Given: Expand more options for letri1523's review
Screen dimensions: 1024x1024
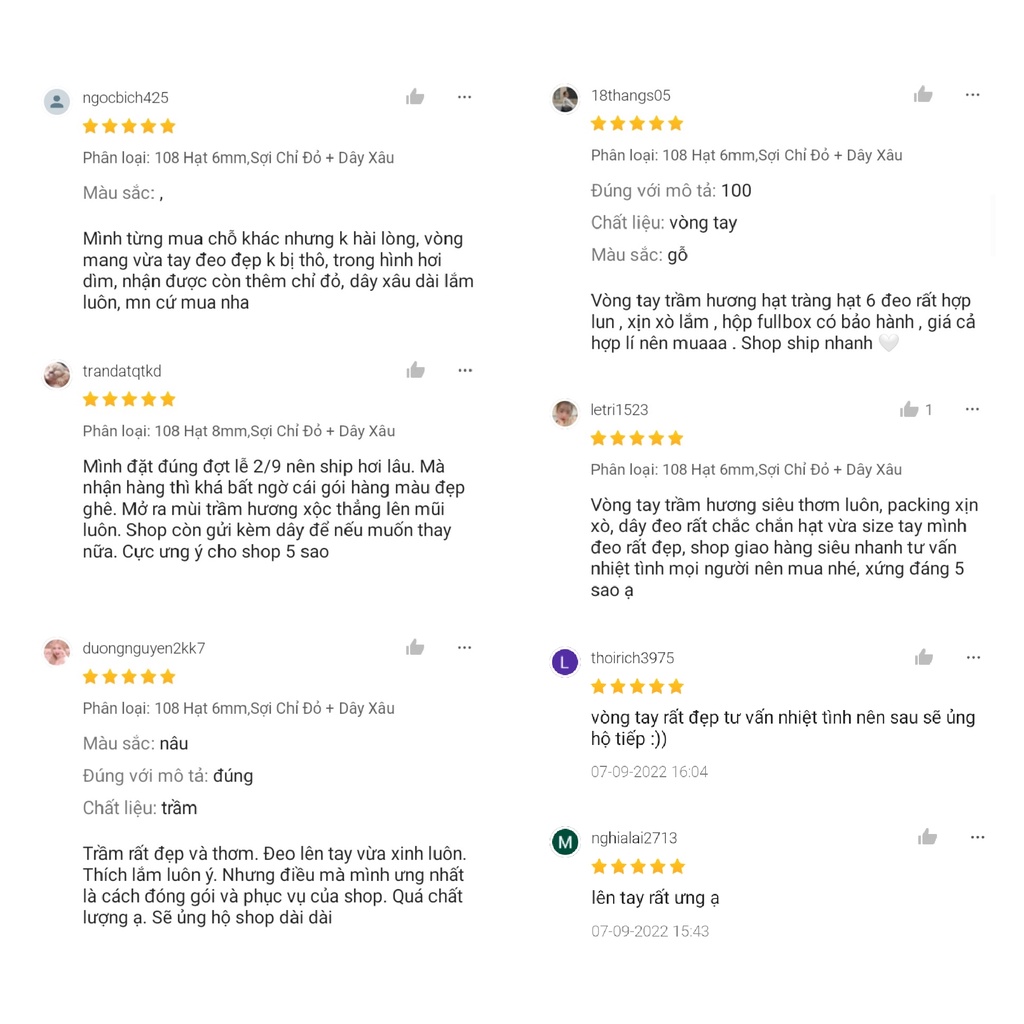Looking at the screenshot, I should 972,409.
